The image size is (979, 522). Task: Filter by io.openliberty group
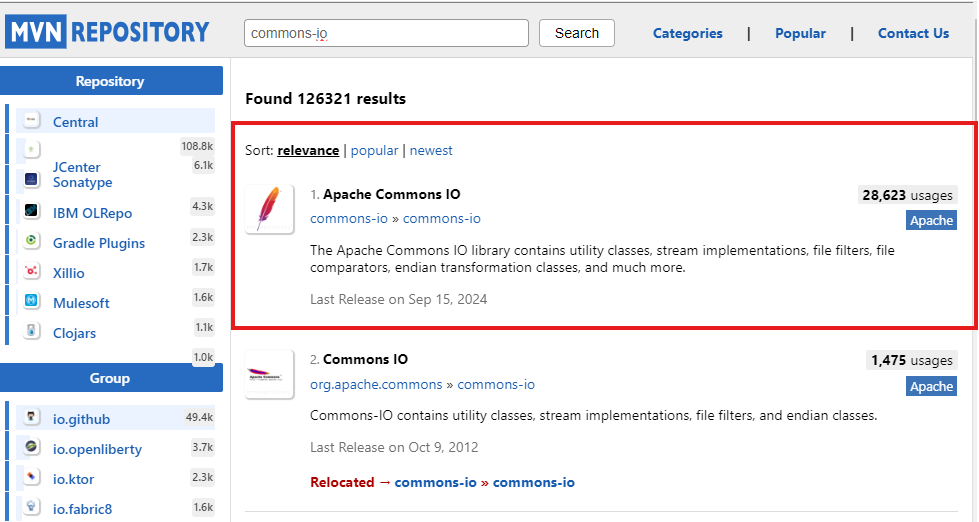(97, 450)
